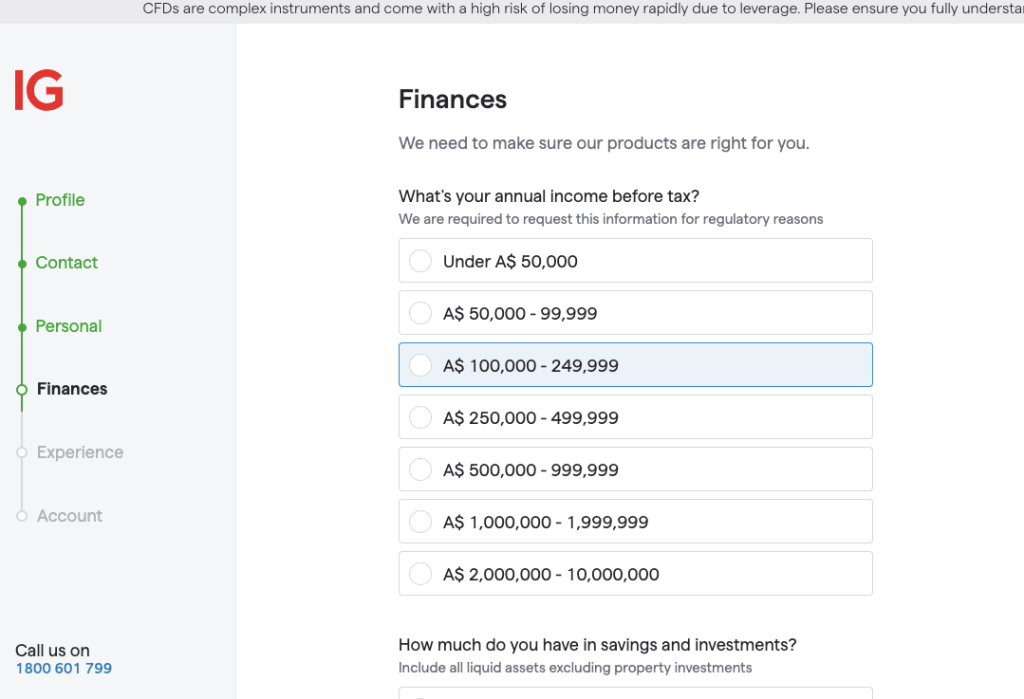Navigate to the Personal section
Screen dimensions: 1024x699
[68, 326]
